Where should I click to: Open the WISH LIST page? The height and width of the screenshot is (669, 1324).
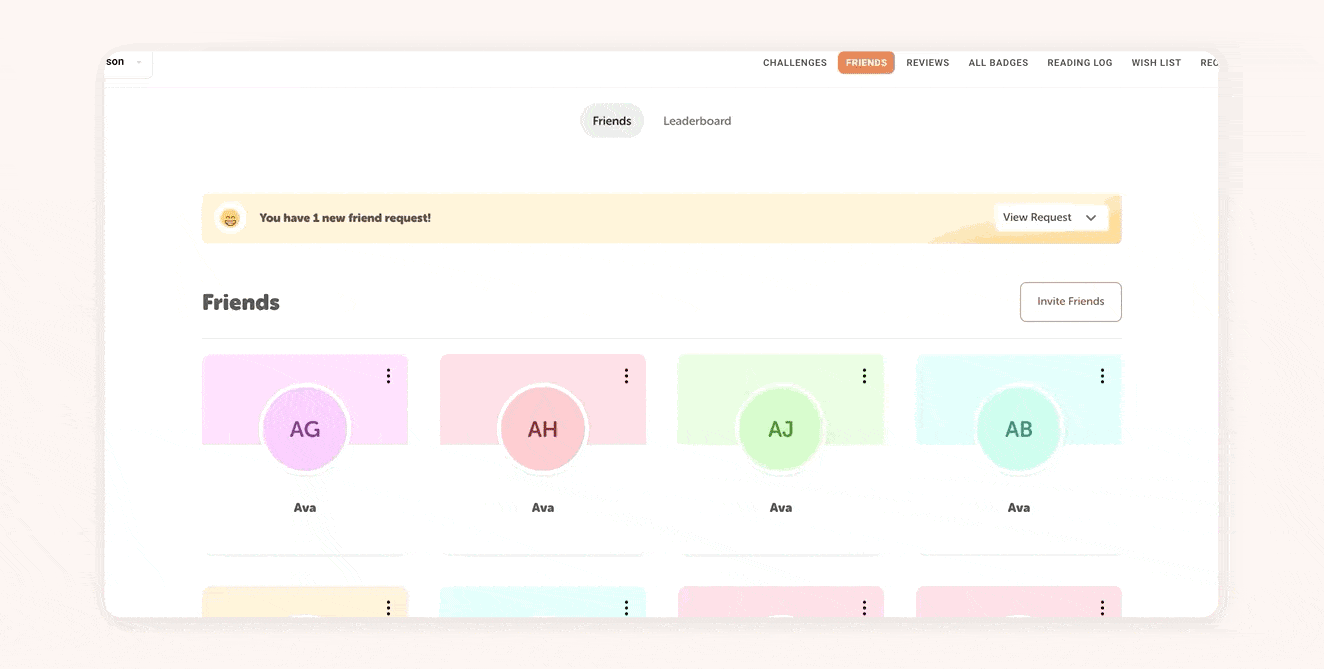point(1156,63)
